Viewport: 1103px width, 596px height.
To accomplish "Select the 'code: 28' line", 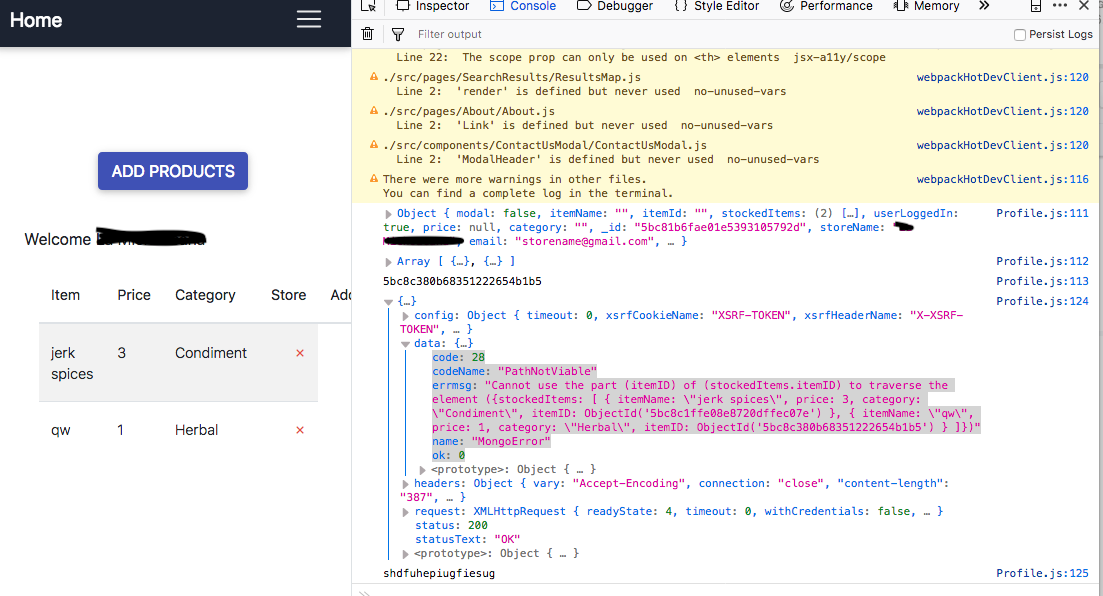I will [x=459, y=357].
